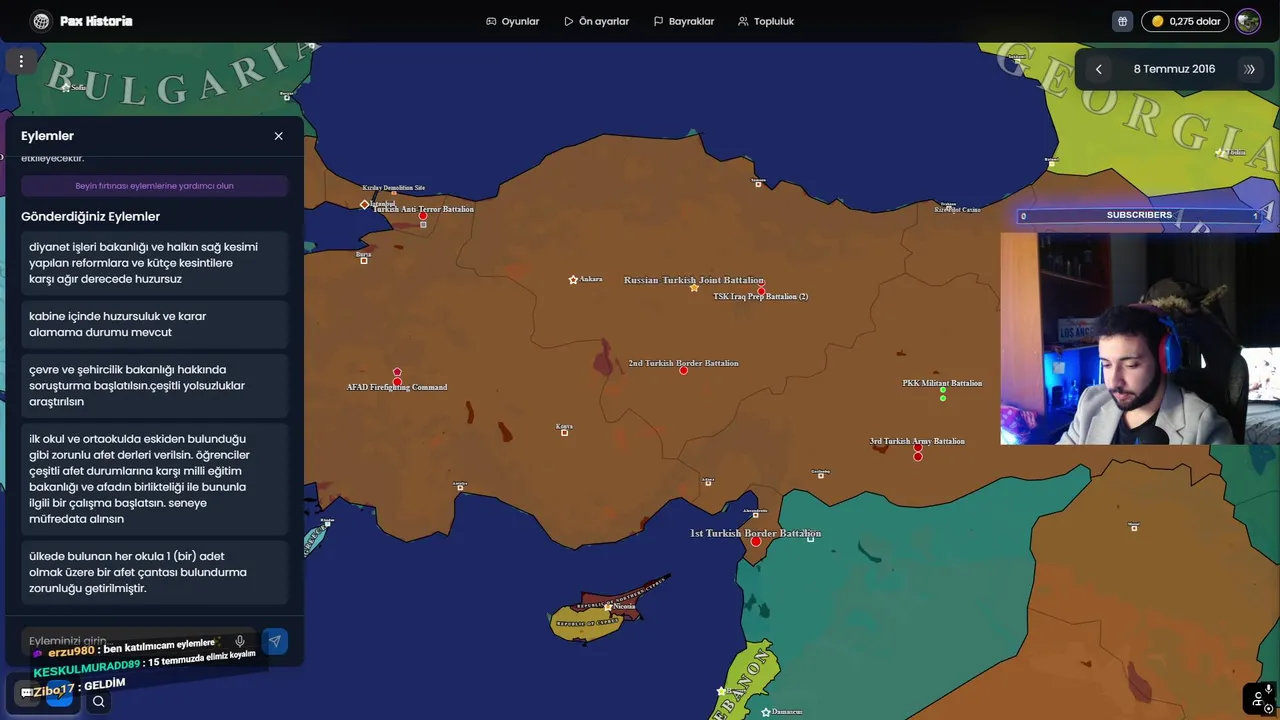
Task: Open the Bayraklar menu
Action: pos(684,21)
